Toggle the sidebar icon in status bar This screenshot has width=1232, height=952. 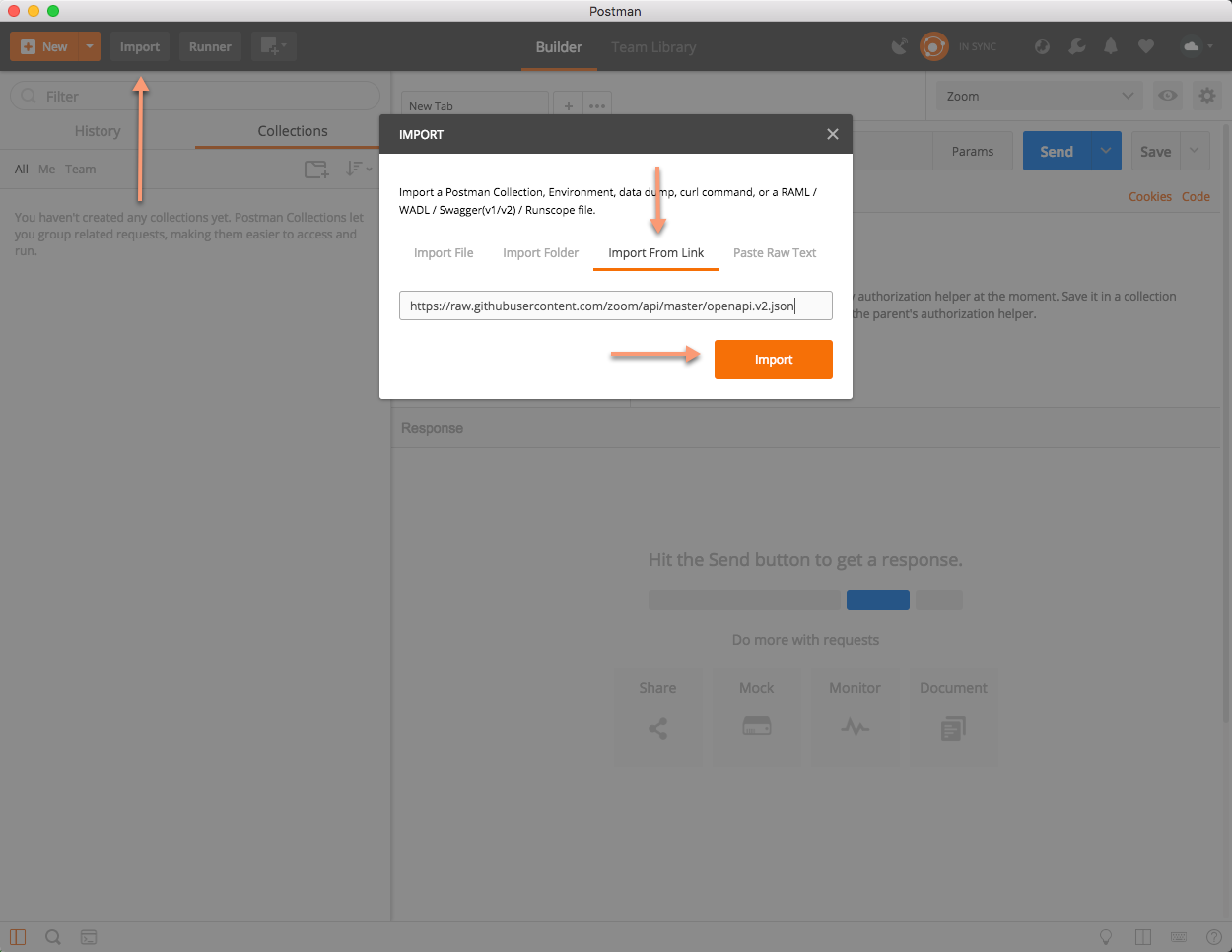[x=18, y=937]
